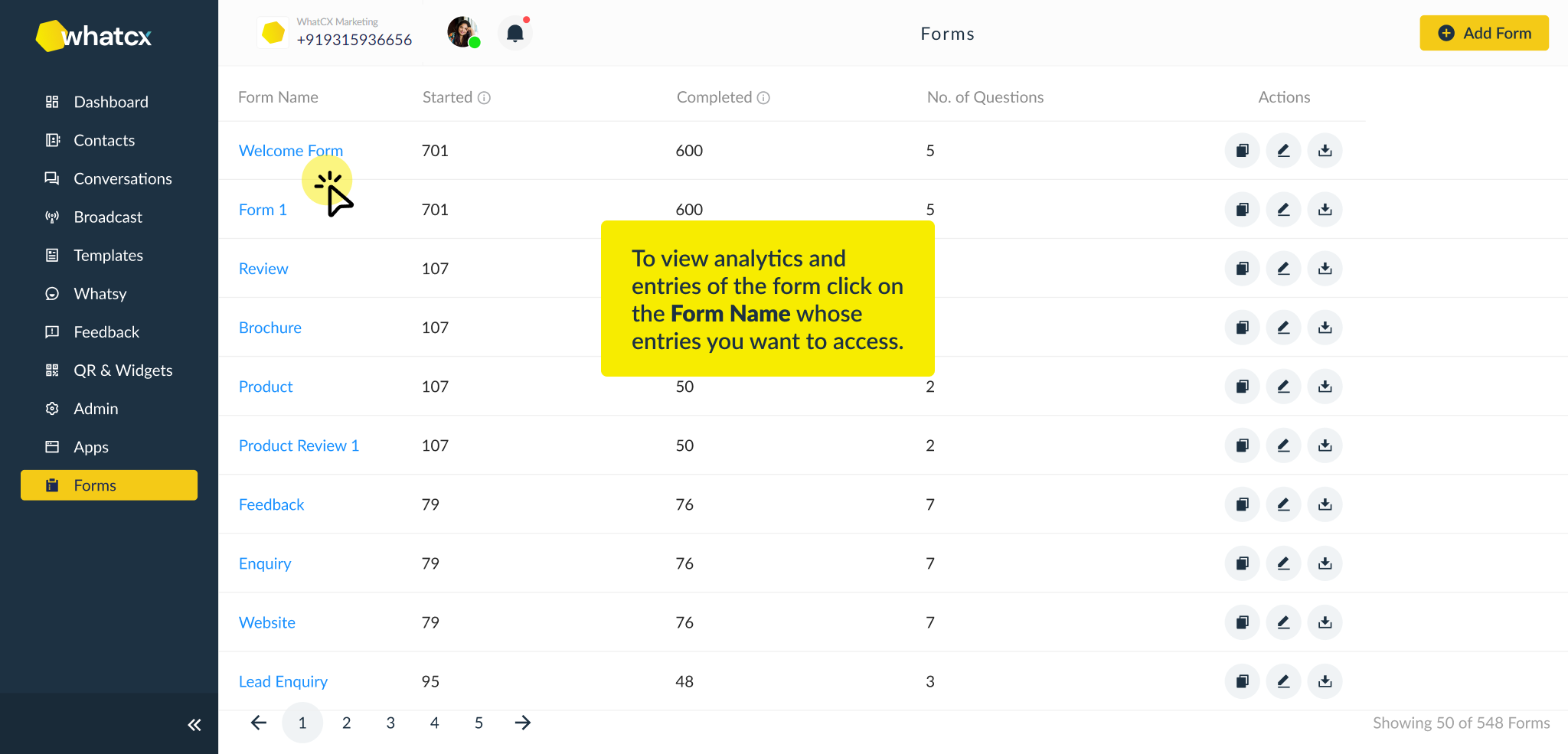This screenshot has width=1568, height=754.
Task: Show the Completed column info tooltip
Action: pos(763,97)
